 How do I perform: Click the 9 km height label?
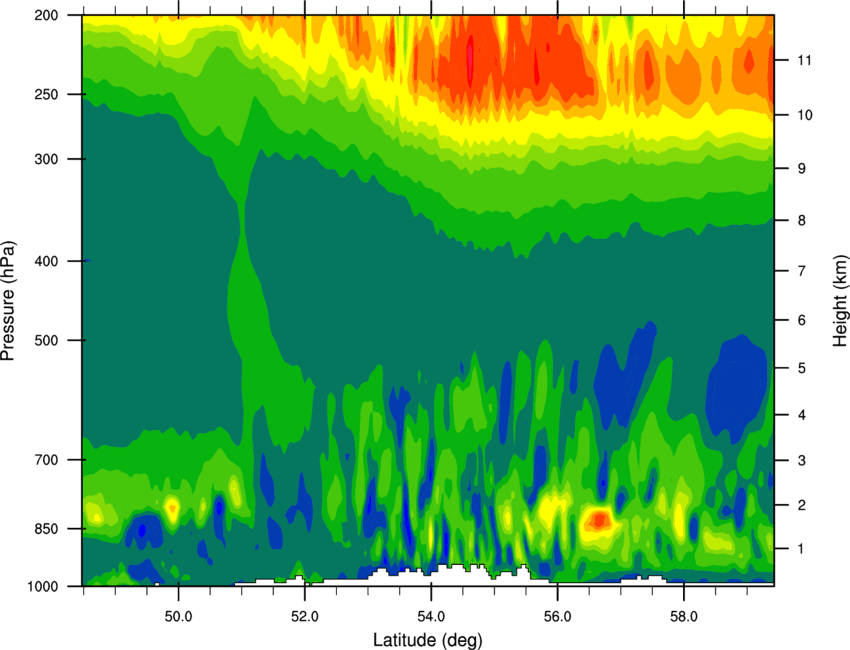(802, 169)
